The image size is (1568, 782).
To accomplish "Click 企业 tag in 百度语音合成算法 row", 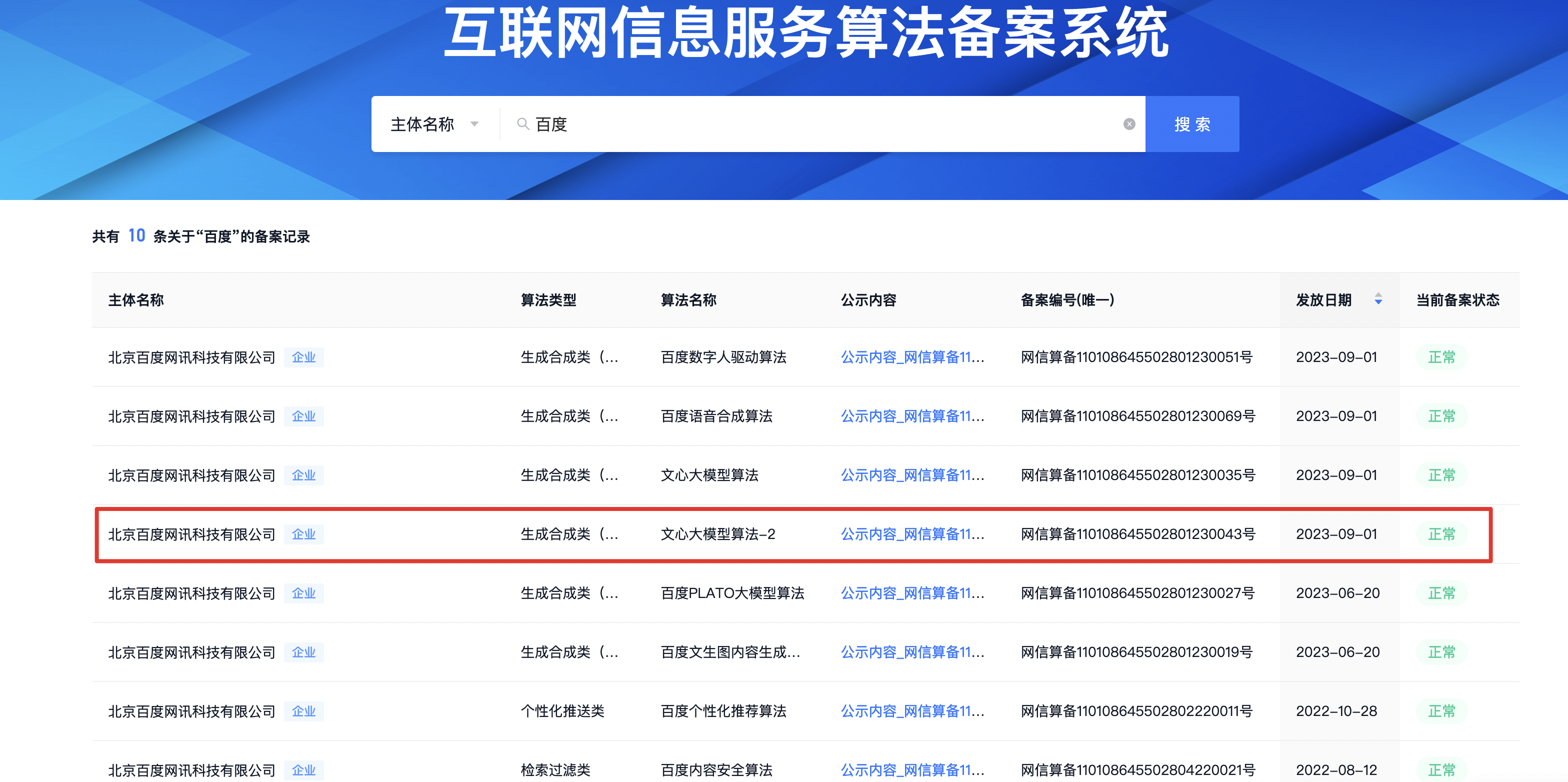I will (303, 416).
